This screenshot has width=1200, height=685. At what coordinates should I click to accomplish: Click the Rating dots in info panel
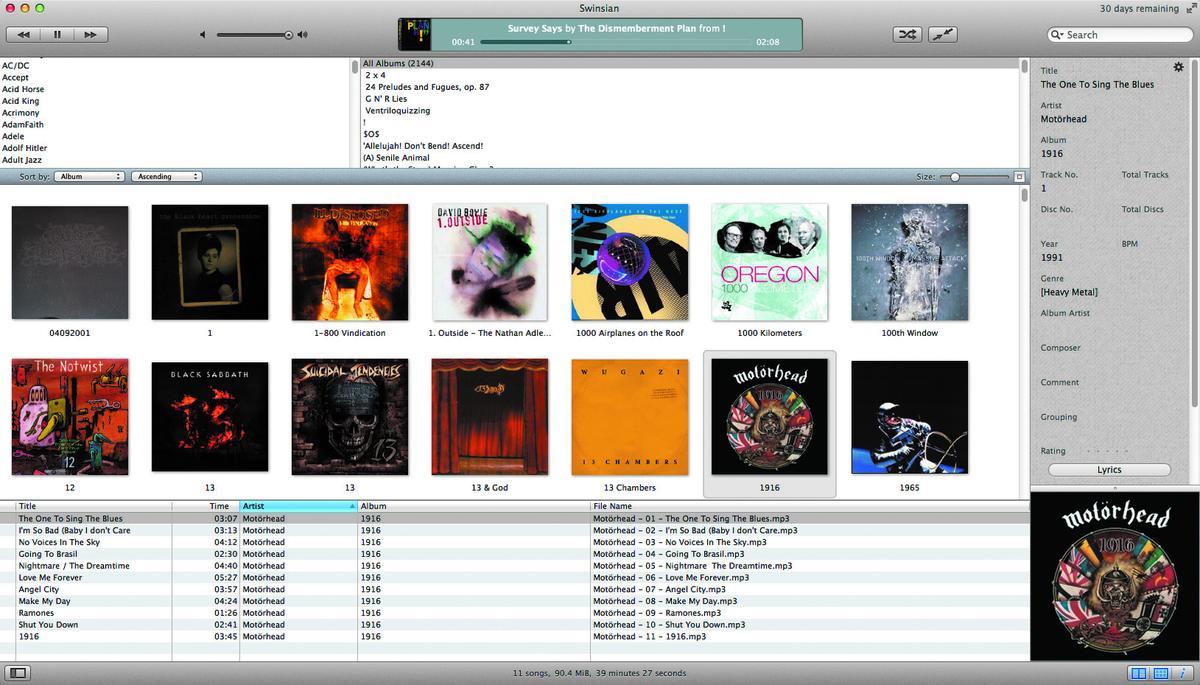coord(1105,451)
